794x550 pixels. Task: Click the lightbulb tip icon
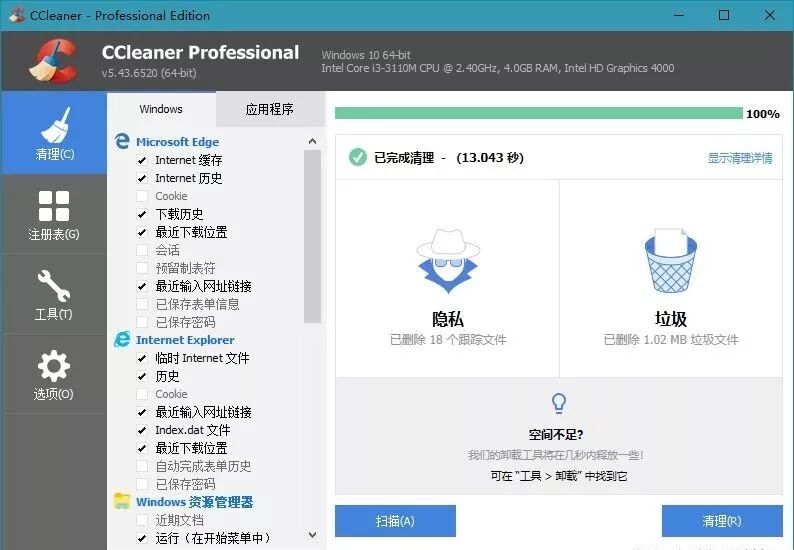559,403
